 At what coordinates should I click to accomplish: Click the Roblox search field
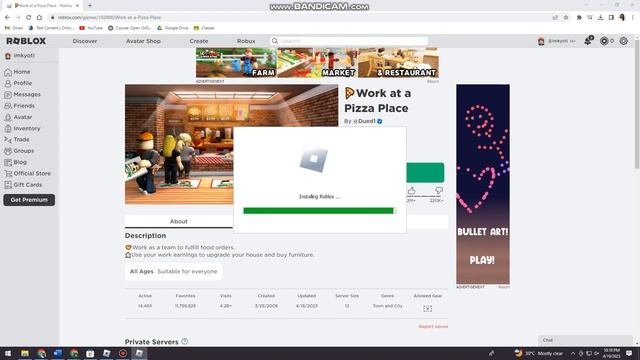349,41
